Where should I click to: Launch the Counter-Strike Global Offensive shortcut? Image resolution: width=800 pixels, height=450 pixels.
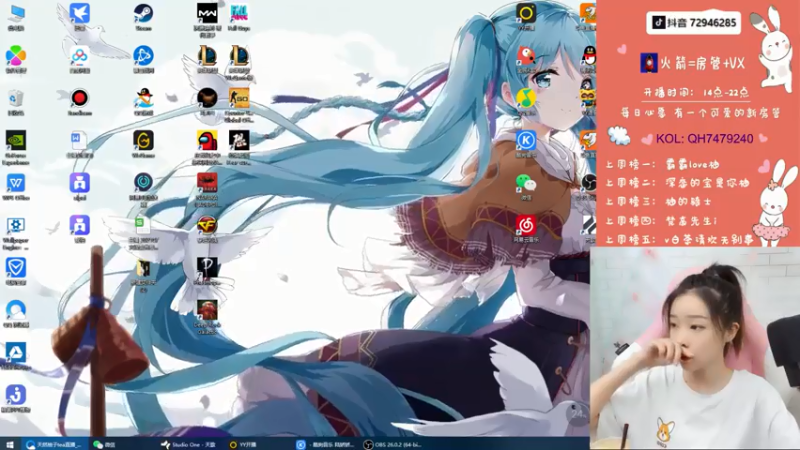tap(239, 105)
